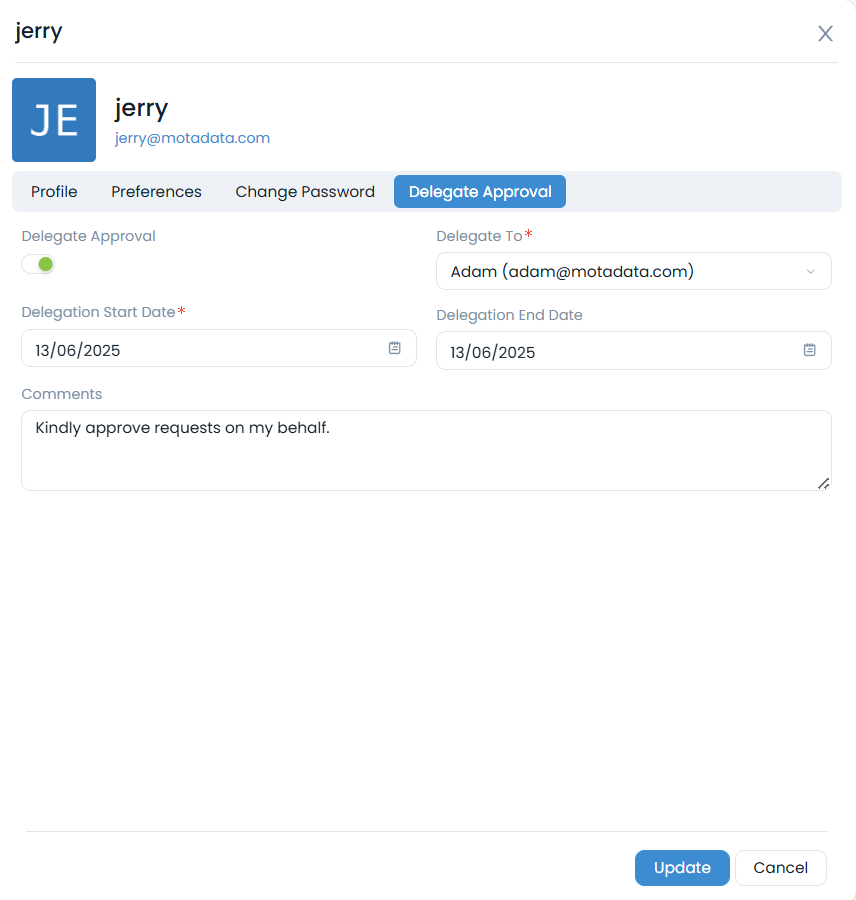The image size is (856, 900).
Task: Open the Delegation End Date calendar icon
Action: click(810, 350)
